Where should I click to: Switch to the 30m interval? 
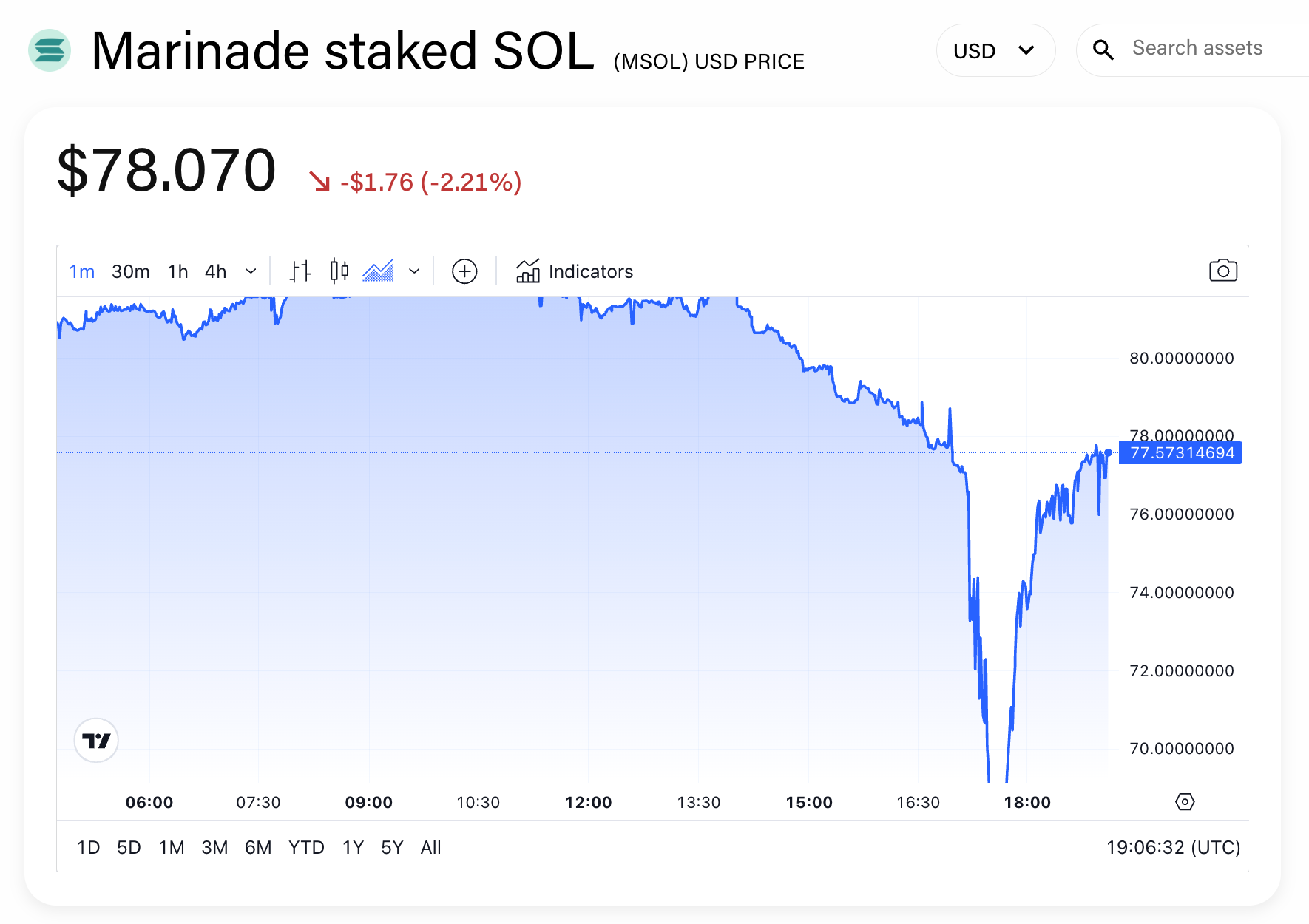[131, 271]
